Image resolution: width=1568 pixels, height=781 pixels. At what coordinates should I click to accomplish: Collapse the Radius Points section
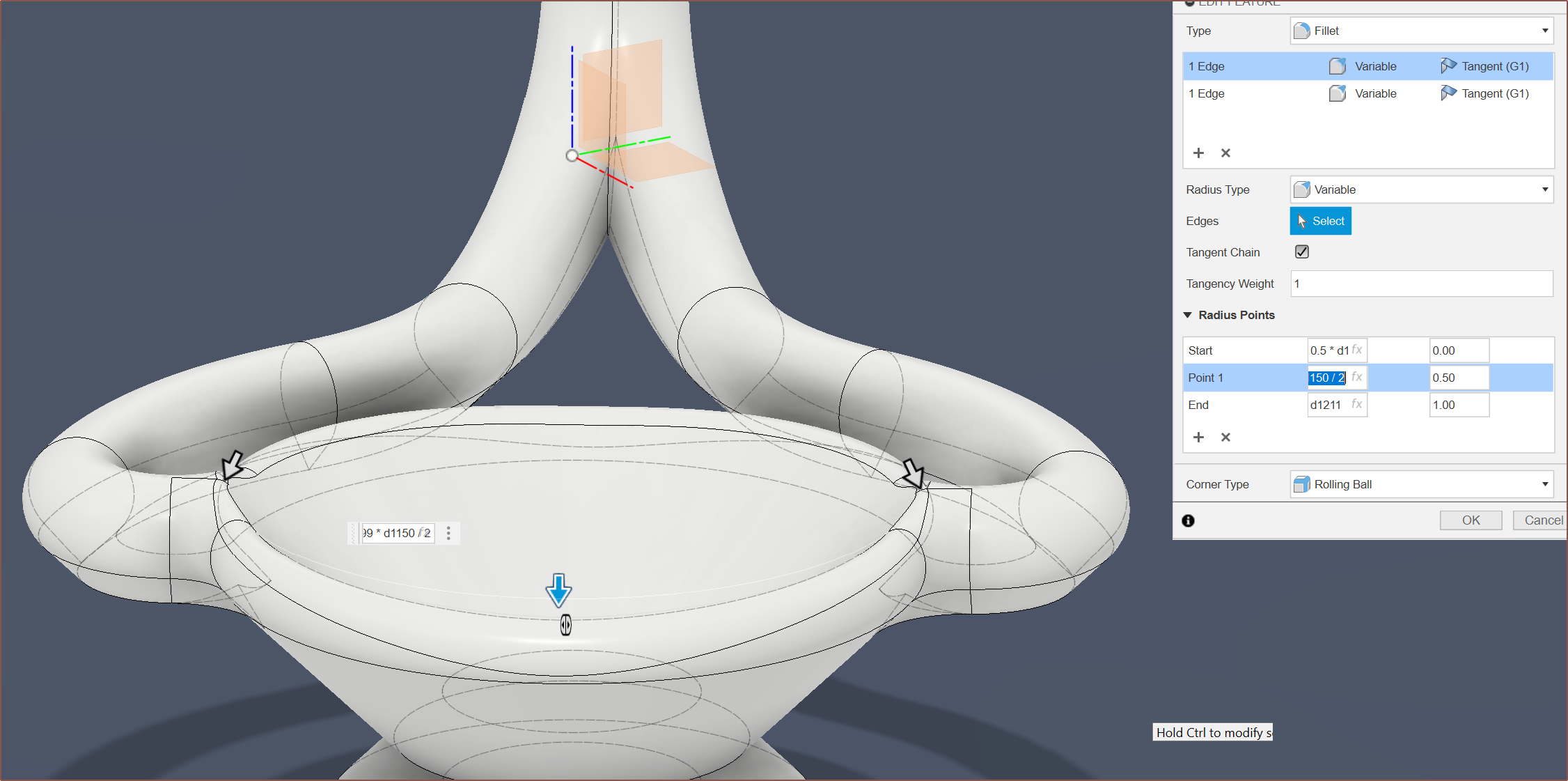[x=1188, y=315]
